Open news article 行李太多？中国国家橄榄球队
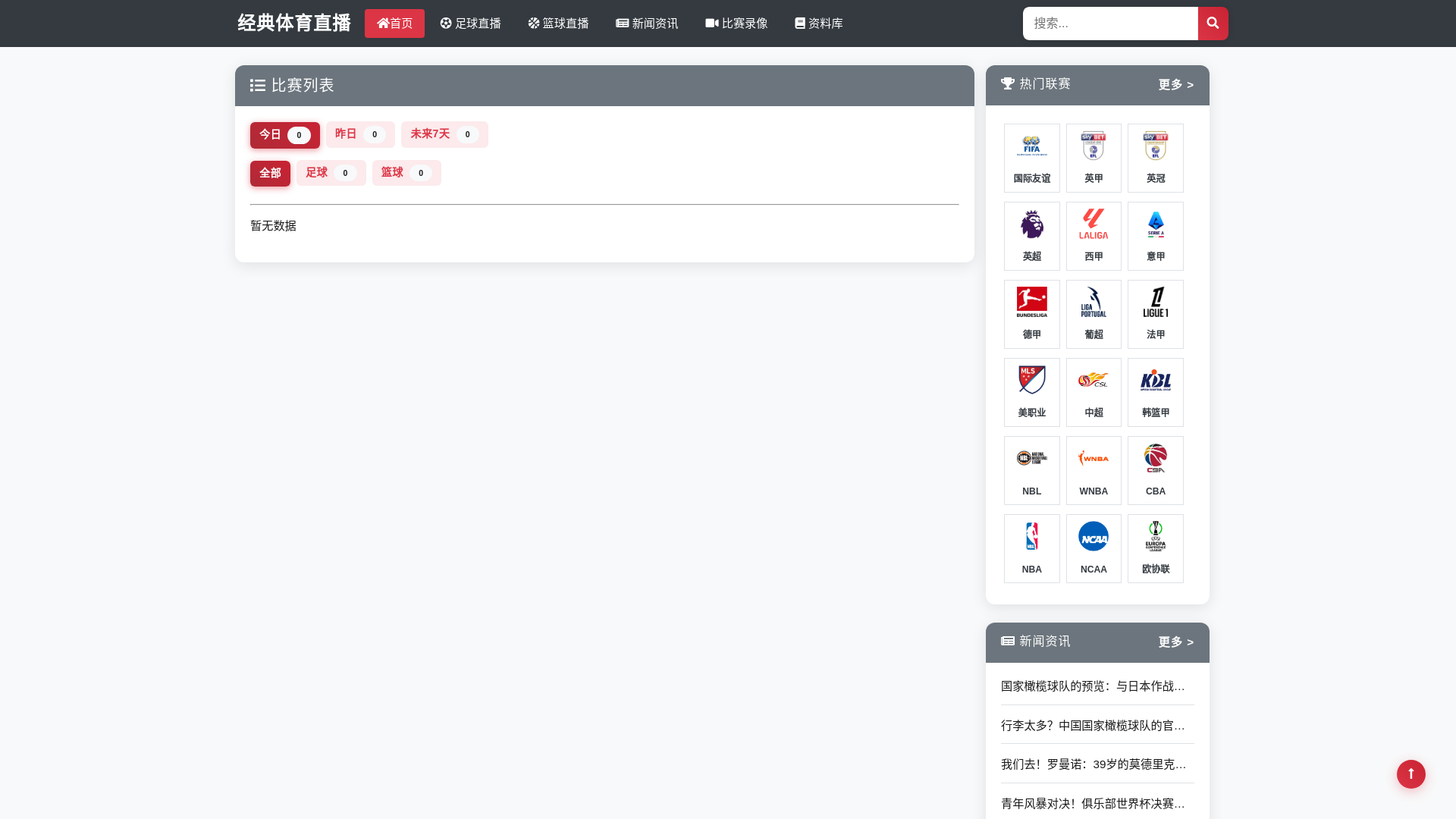The width and height of the screenshot is (1456, 819). pos(1093,726)
